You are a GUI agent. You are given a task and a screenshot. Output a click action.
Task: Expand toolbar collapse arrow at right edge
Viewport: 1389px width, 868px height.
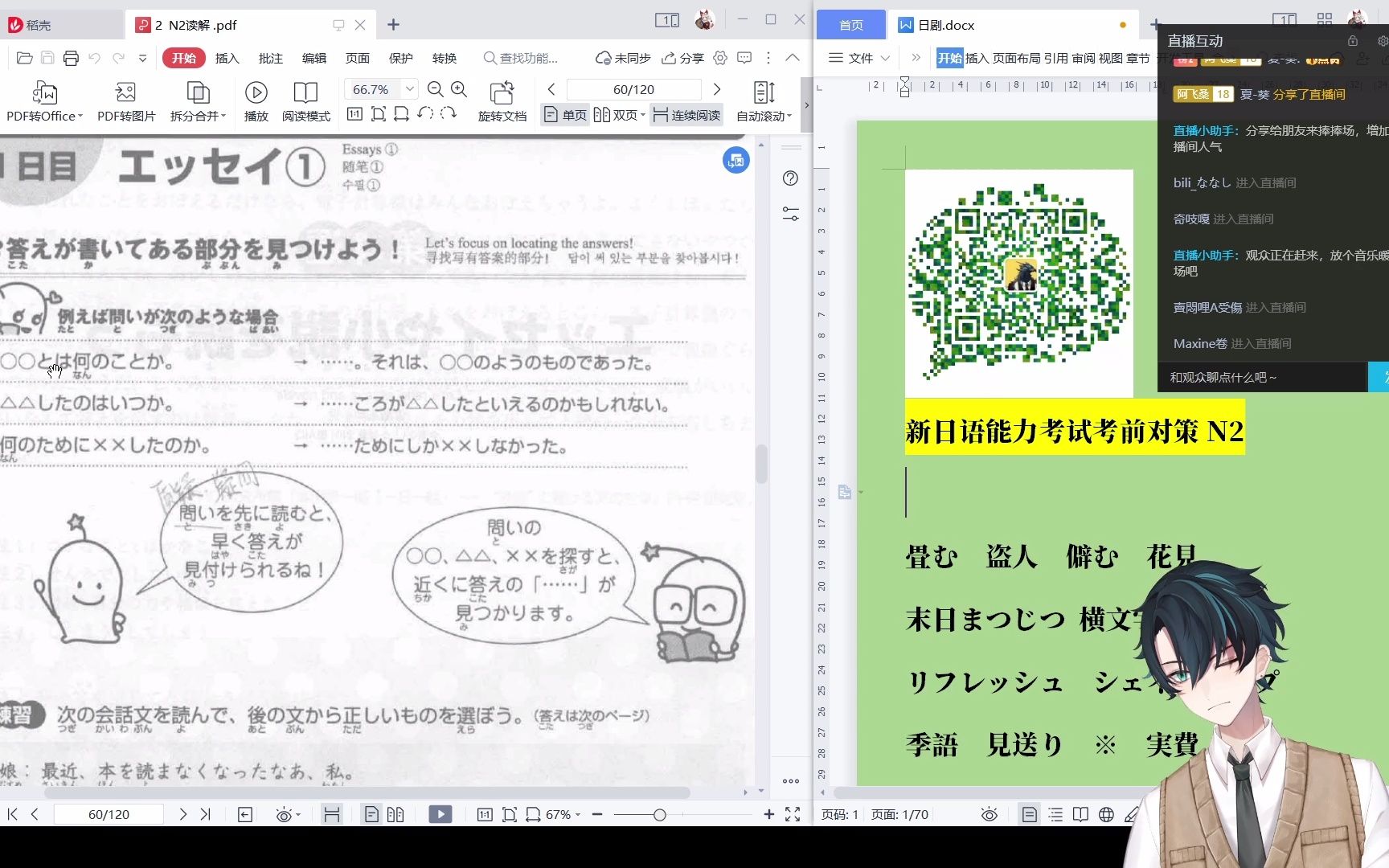point(807,104)
